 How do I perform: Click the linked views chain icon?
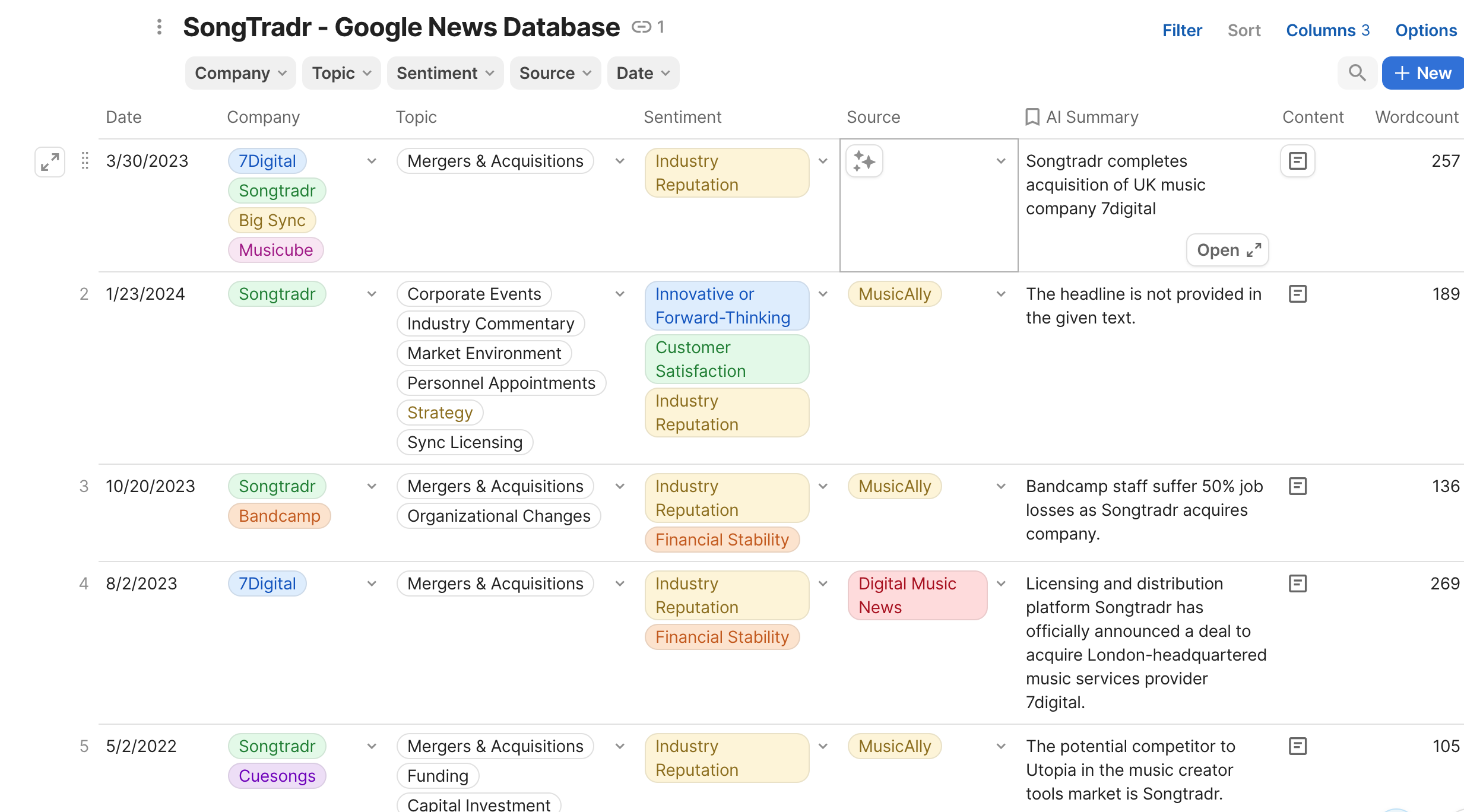click(x=641, y=27)
